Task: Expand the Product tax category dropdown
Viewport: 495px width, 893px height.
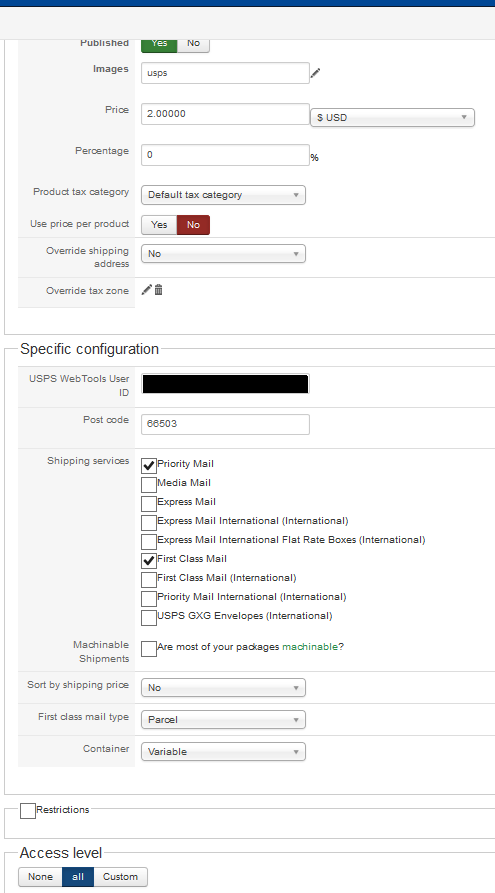Action: click(x=223, y=195)
